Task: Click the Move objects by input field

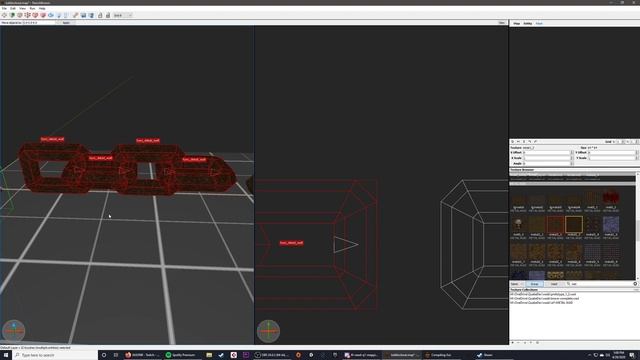Action: (38, 23)
